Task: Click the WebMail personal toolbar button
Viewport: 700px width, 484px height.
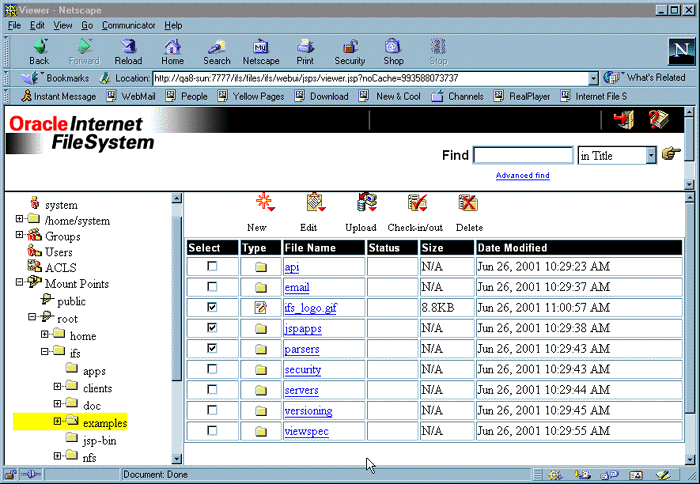Action: click(x=132, y=96)
